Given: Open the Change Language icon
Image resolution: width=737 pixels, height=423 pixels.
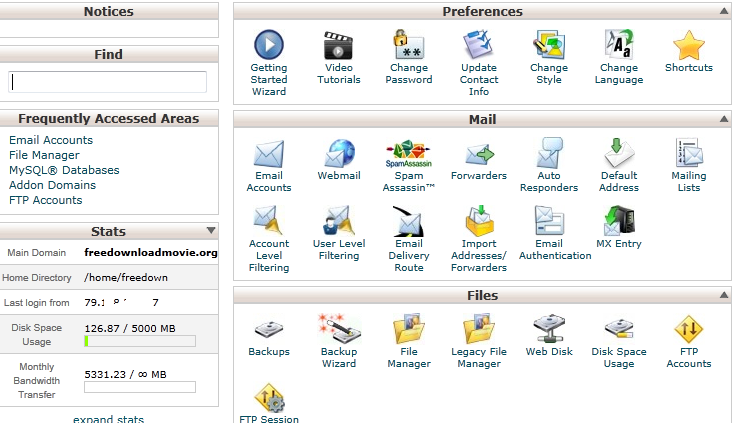Looking at the screenshot, I should point(619,46).
